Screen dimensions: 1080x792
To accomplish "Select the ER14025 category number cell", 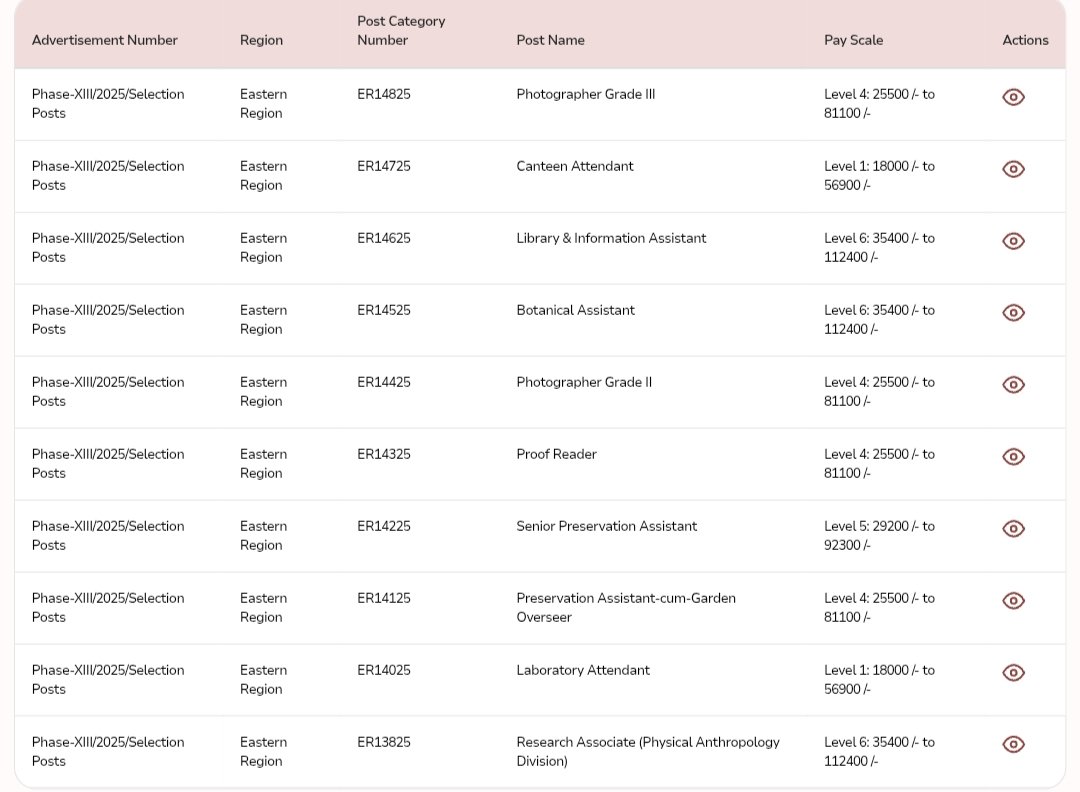I will [383, 670].
